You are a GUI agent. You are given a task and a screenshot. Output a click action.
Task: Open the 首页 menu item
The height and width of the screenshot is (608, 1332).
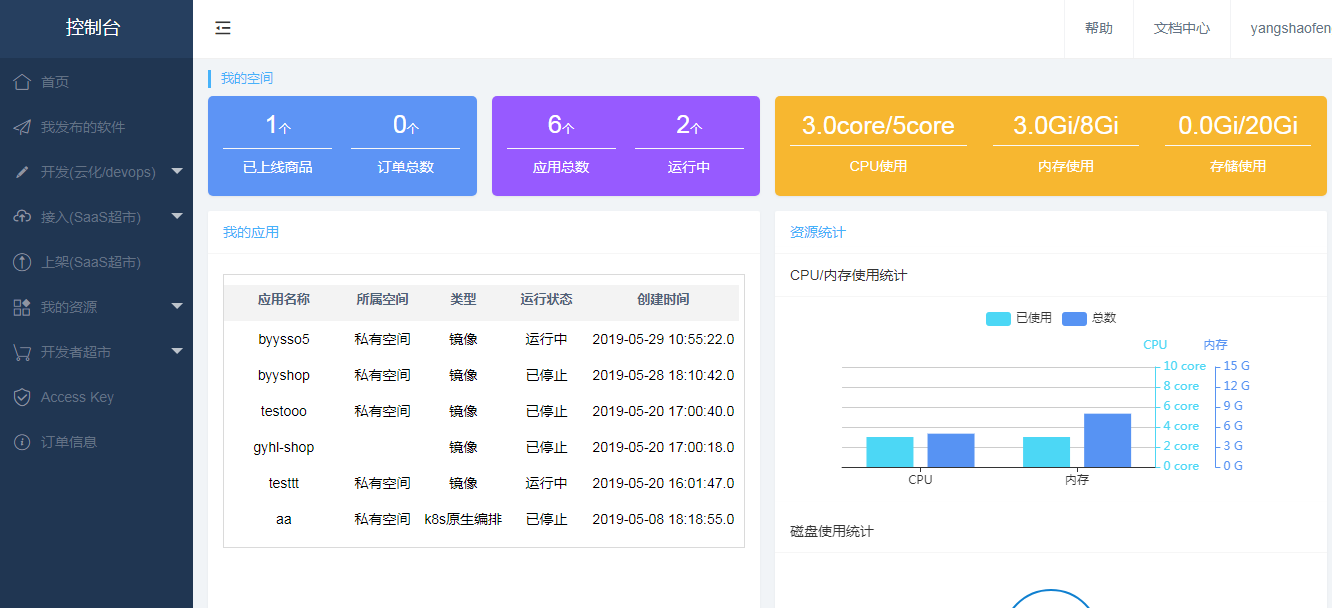(96, 82)
